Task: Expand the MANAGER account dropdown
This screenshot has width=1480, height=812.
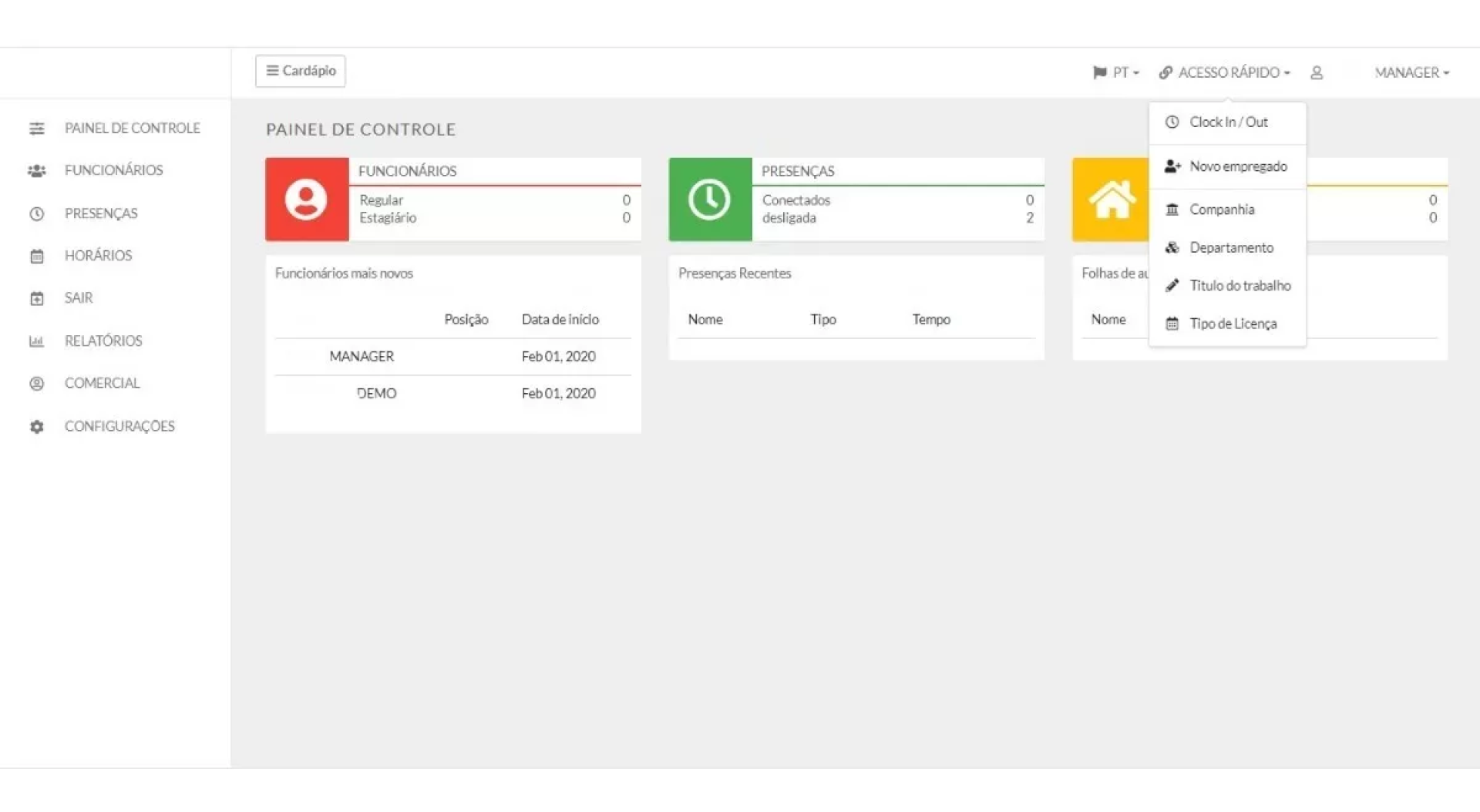Action: [1411, 72]
